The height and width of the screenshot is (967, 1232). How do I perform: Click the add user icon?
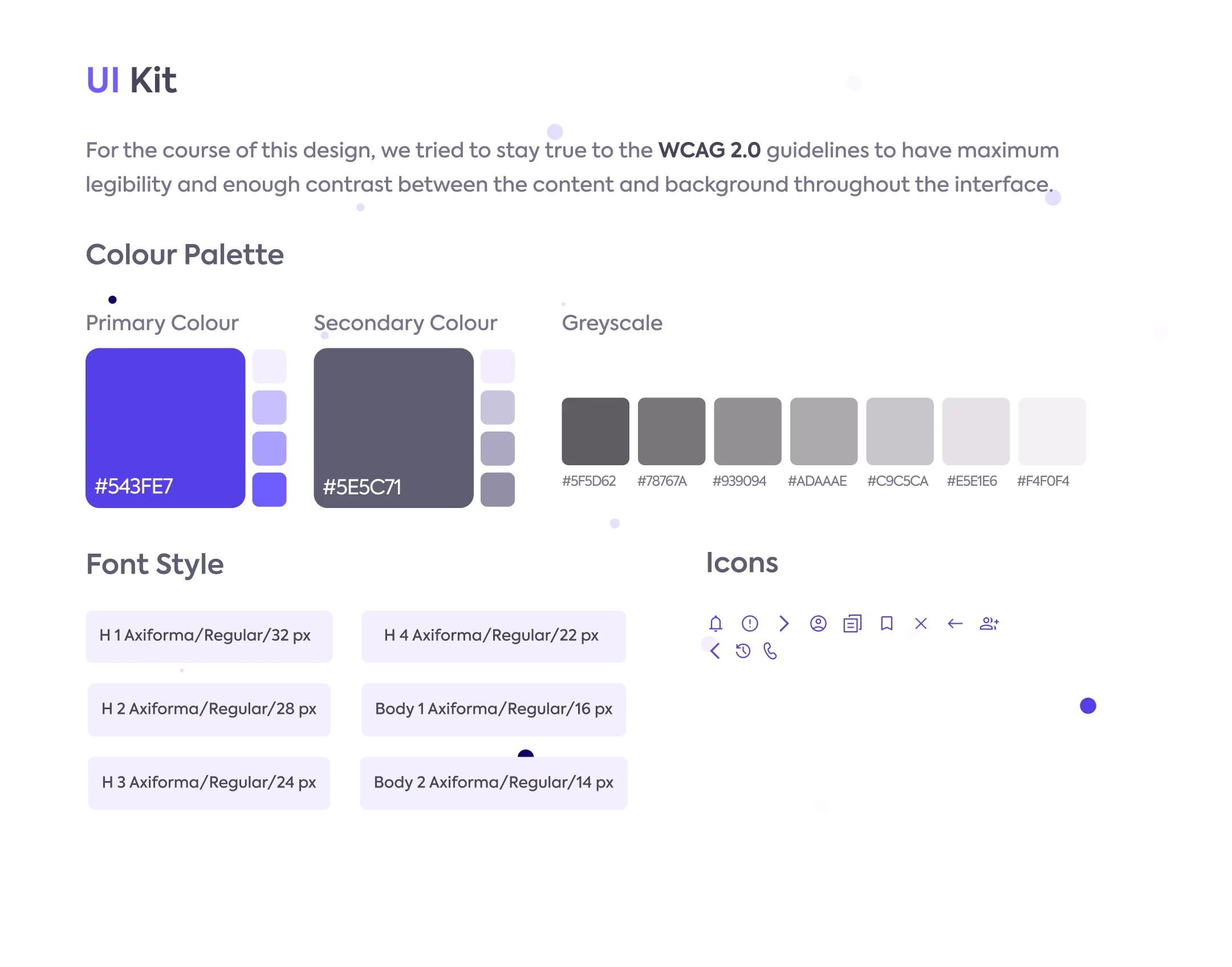pyautogui.click(x=989, y=624)
